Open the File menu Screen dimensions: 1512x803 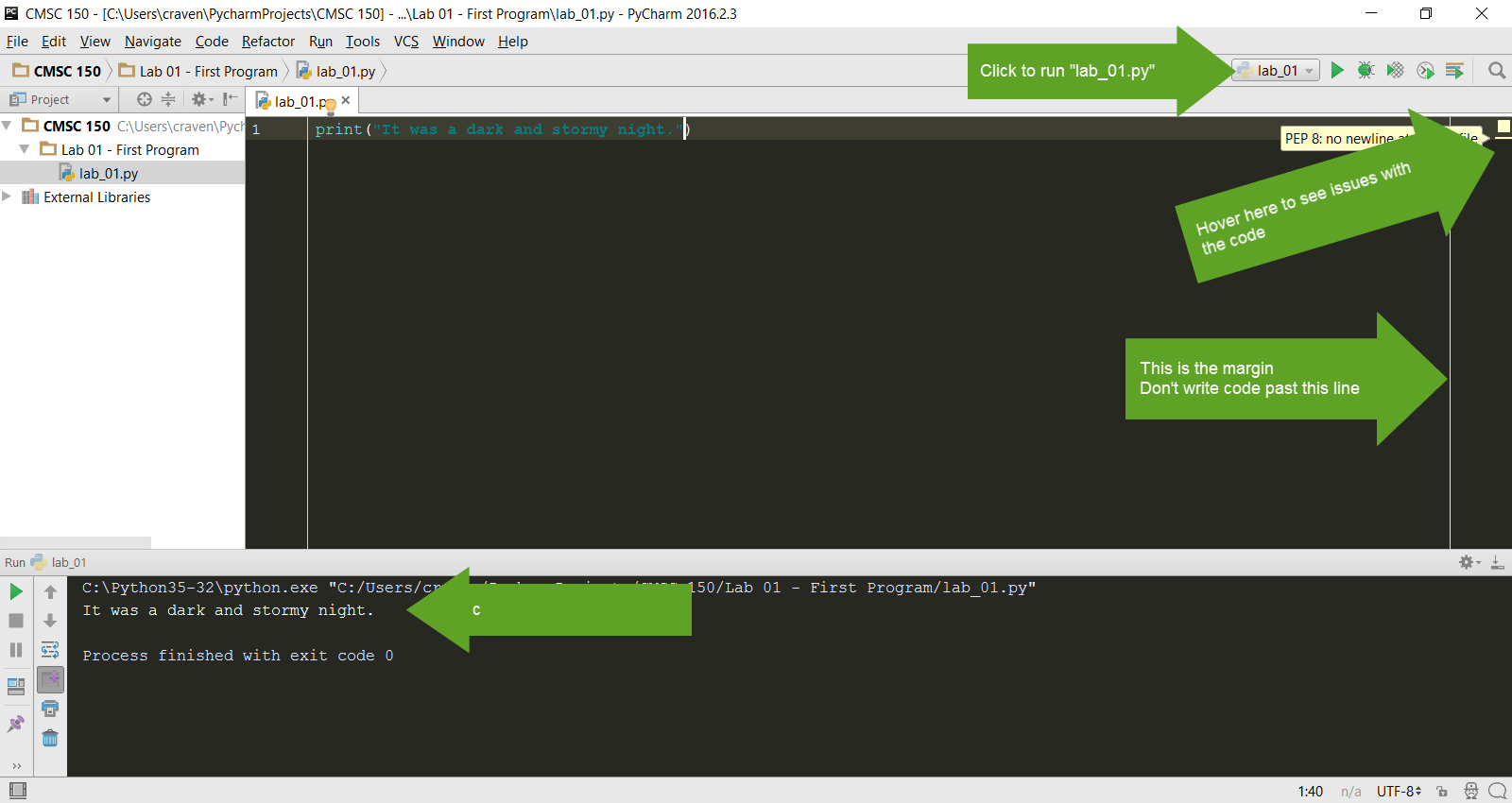[x=17, y=42]
